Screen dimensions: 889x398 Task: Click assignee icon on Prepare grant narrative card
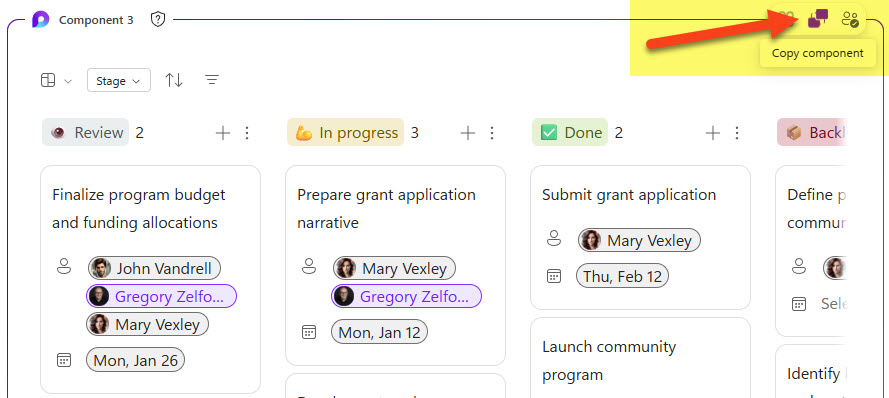[309, 266]
